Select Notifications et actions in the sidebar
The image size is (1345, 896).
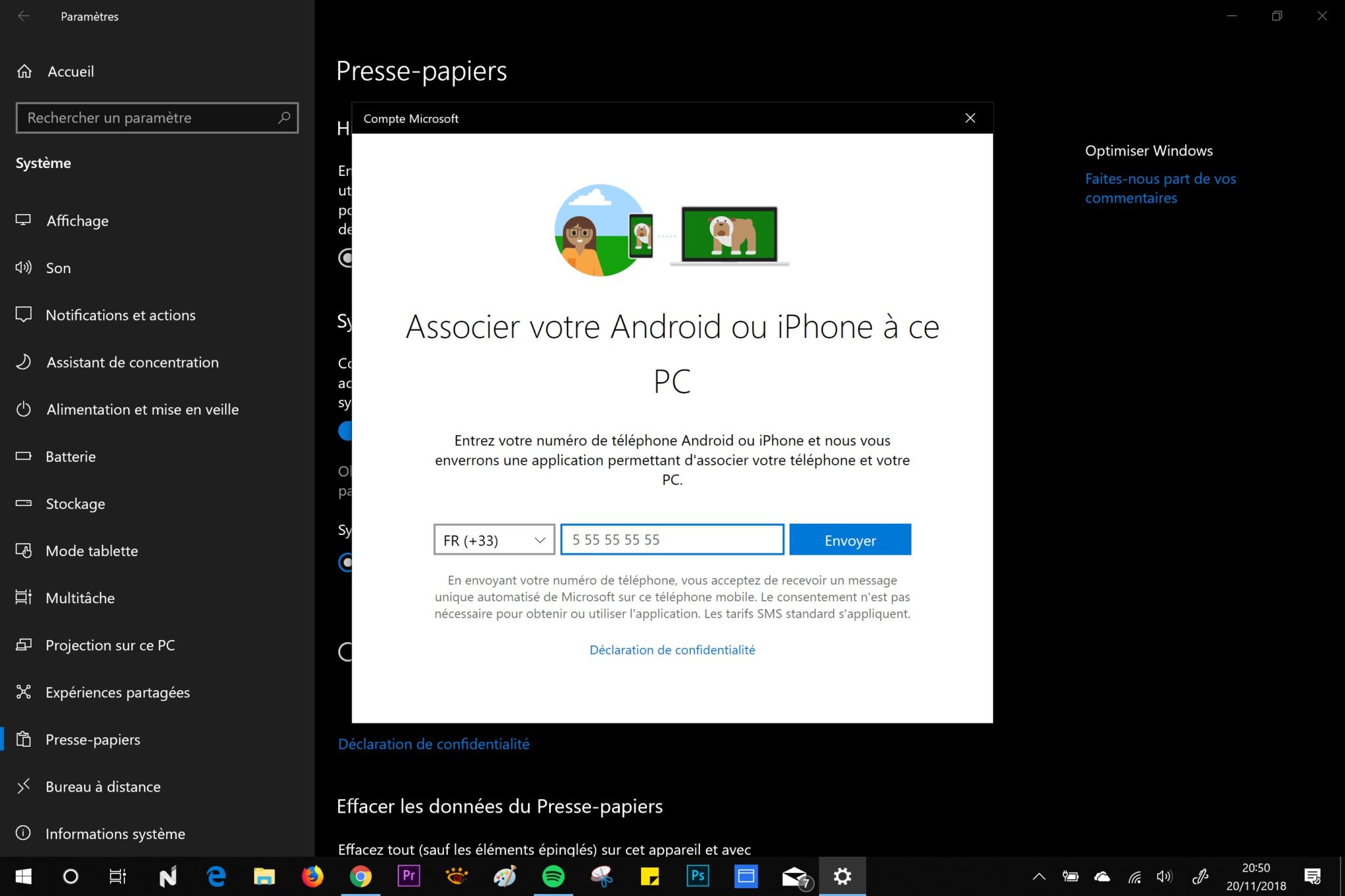pos(120,315)
